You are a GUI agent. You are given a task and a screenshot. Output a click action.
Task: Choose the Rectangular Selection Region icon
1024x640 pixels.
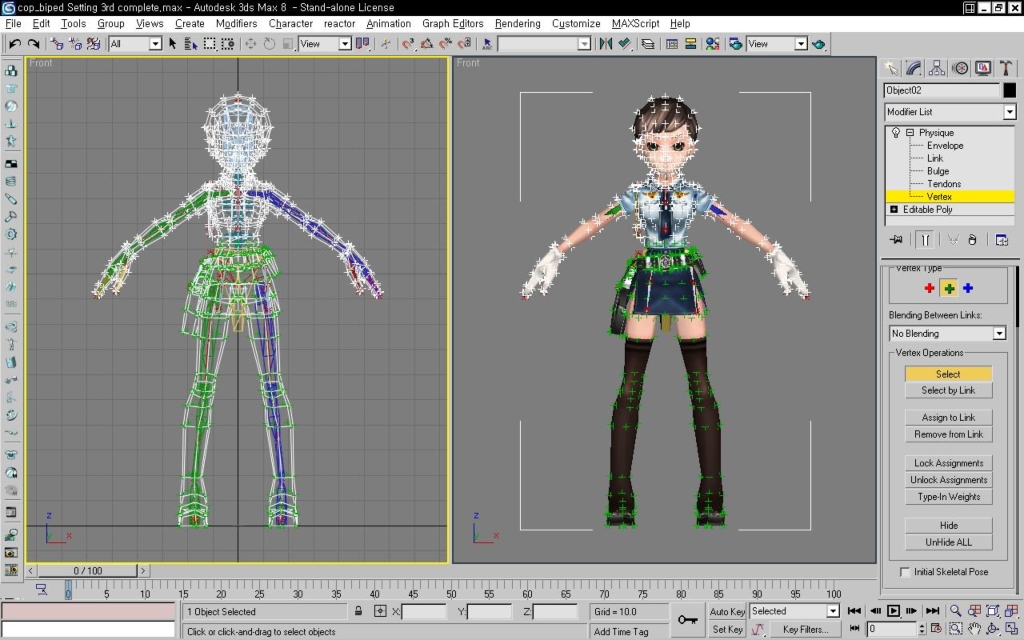(x=209, y=44)
